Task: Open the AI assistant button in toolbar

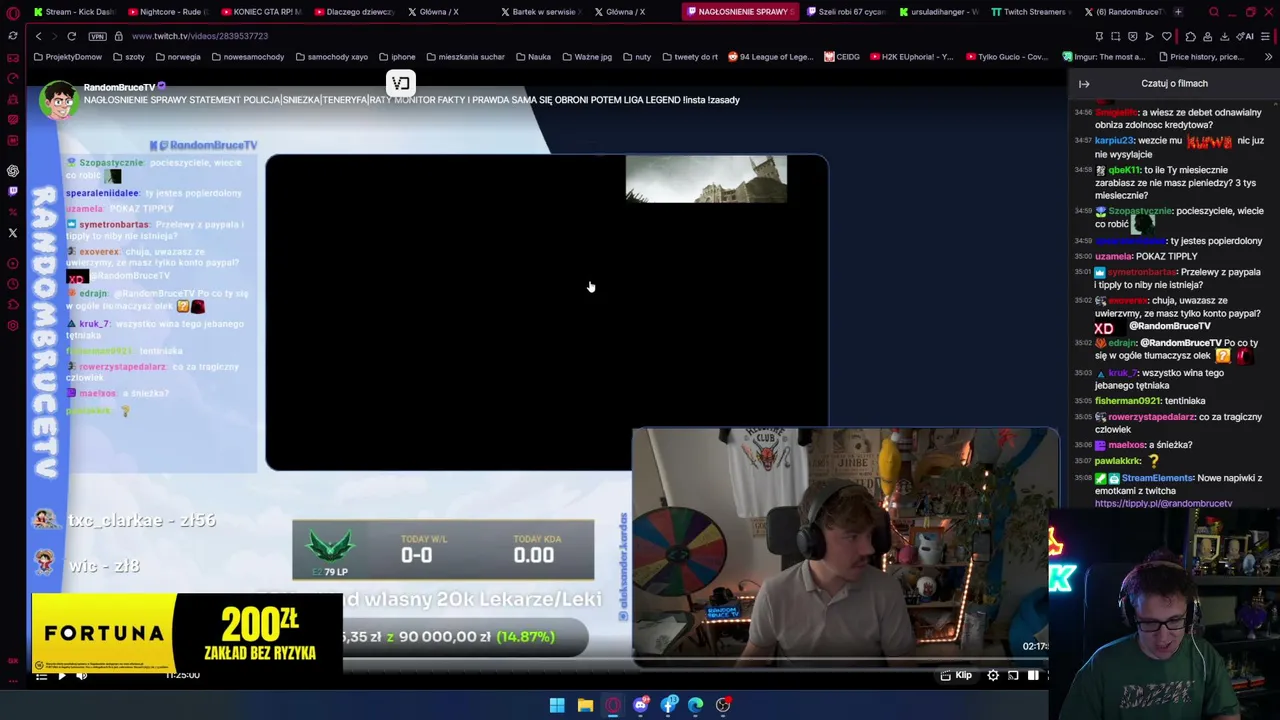Action: tap(1247, 36)
